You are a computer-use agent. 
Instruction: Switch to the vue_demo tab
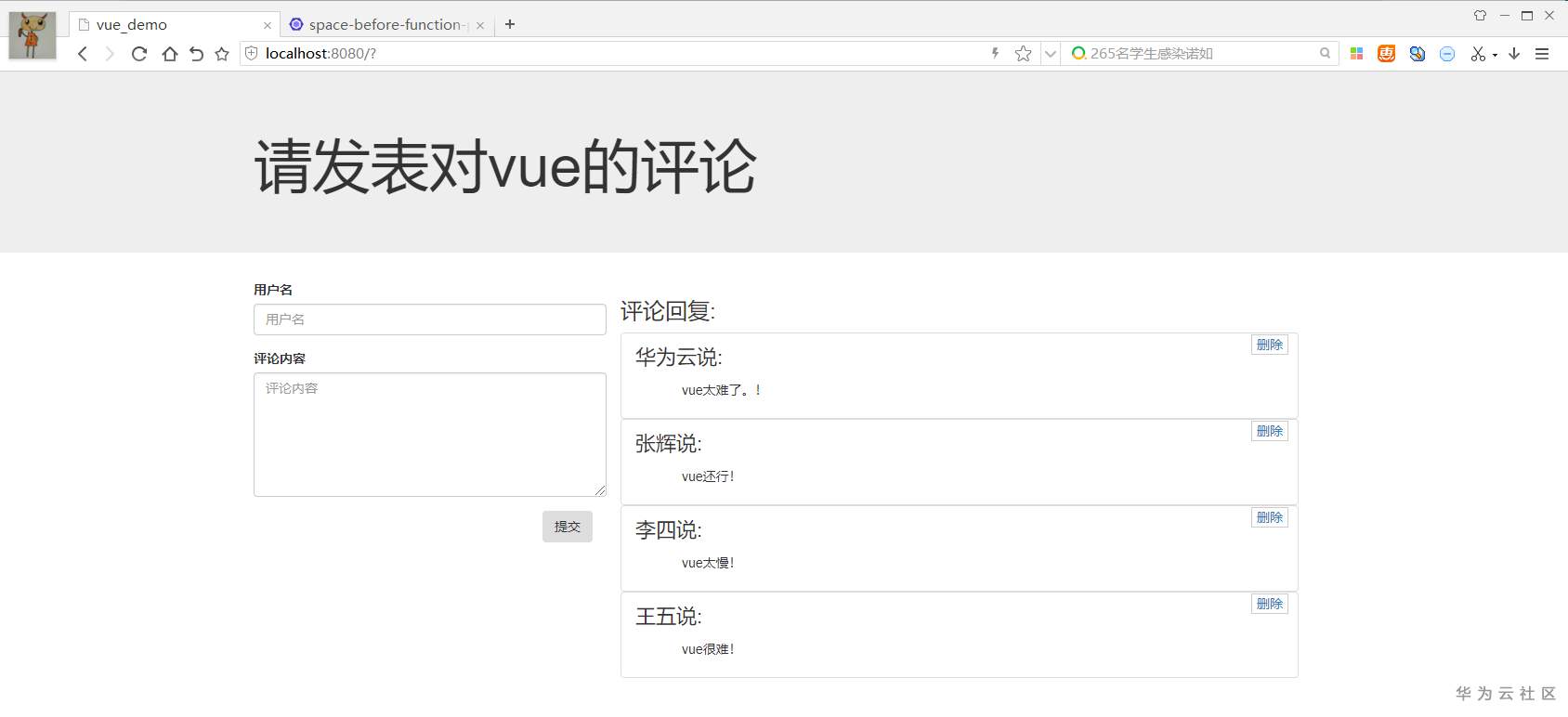(x=174, y=25)
